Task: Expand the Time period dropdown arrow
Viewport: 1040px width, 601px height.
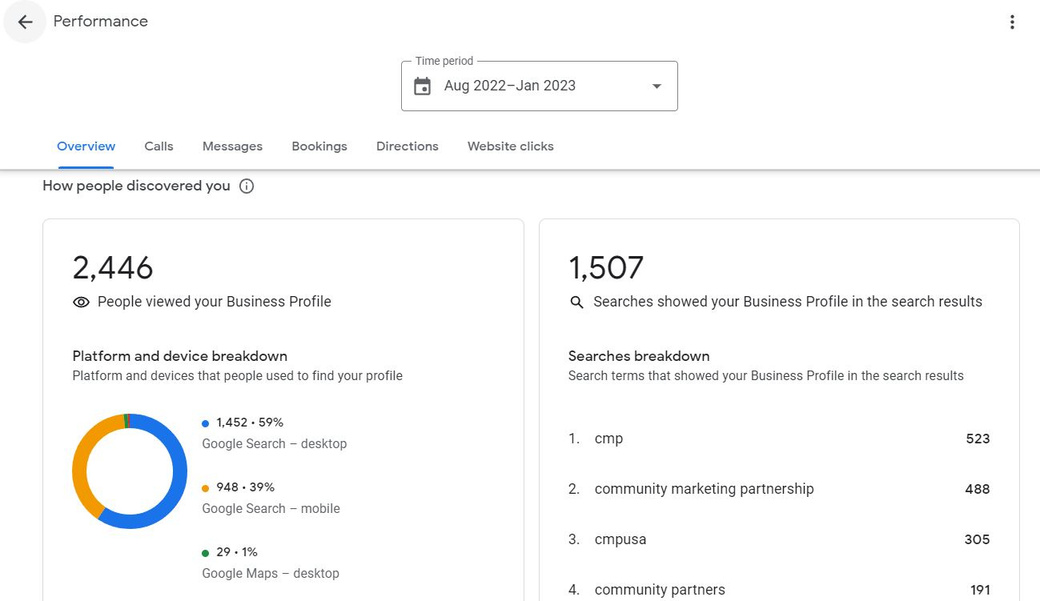Action: pos(657,86)
